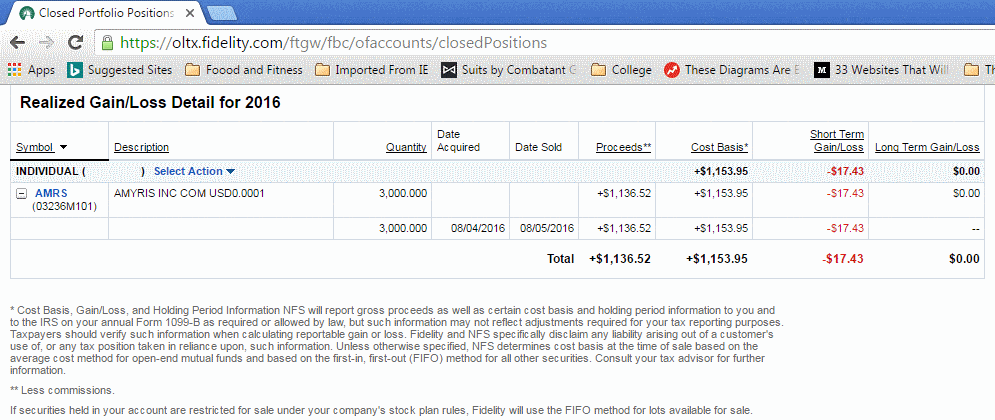Open the AMRS symbol link
This screenshot has height=420, width=995.
[x=51, y=194]
